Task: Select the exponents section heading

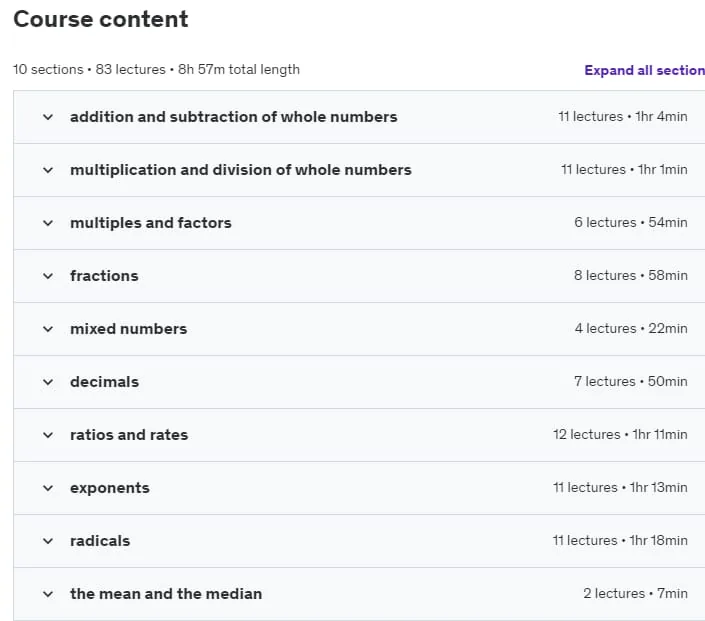Action: click(110, 488)
